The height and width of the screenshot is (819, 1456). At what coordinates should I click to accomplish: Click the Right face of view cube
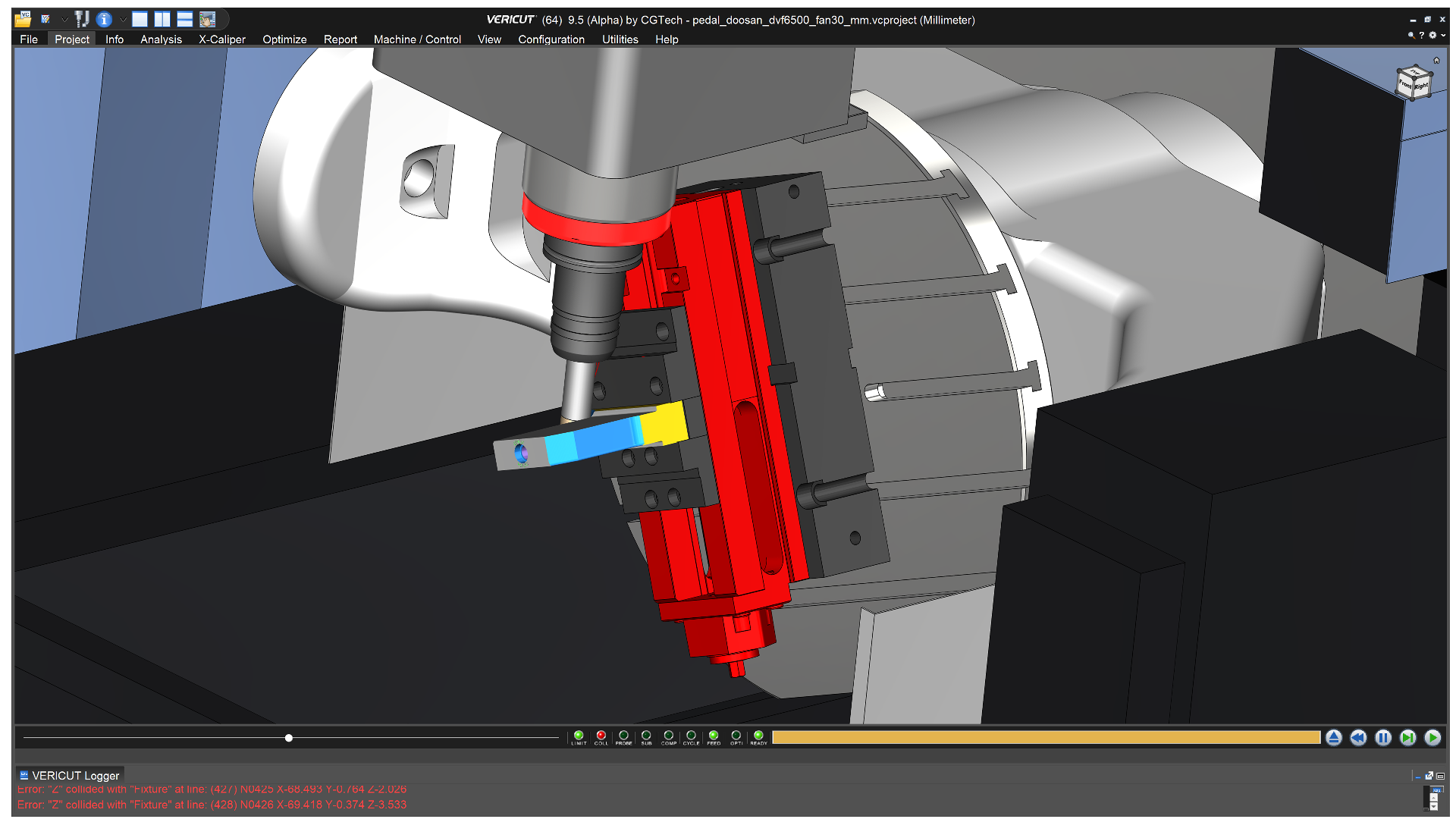(x=1421, y=86)
